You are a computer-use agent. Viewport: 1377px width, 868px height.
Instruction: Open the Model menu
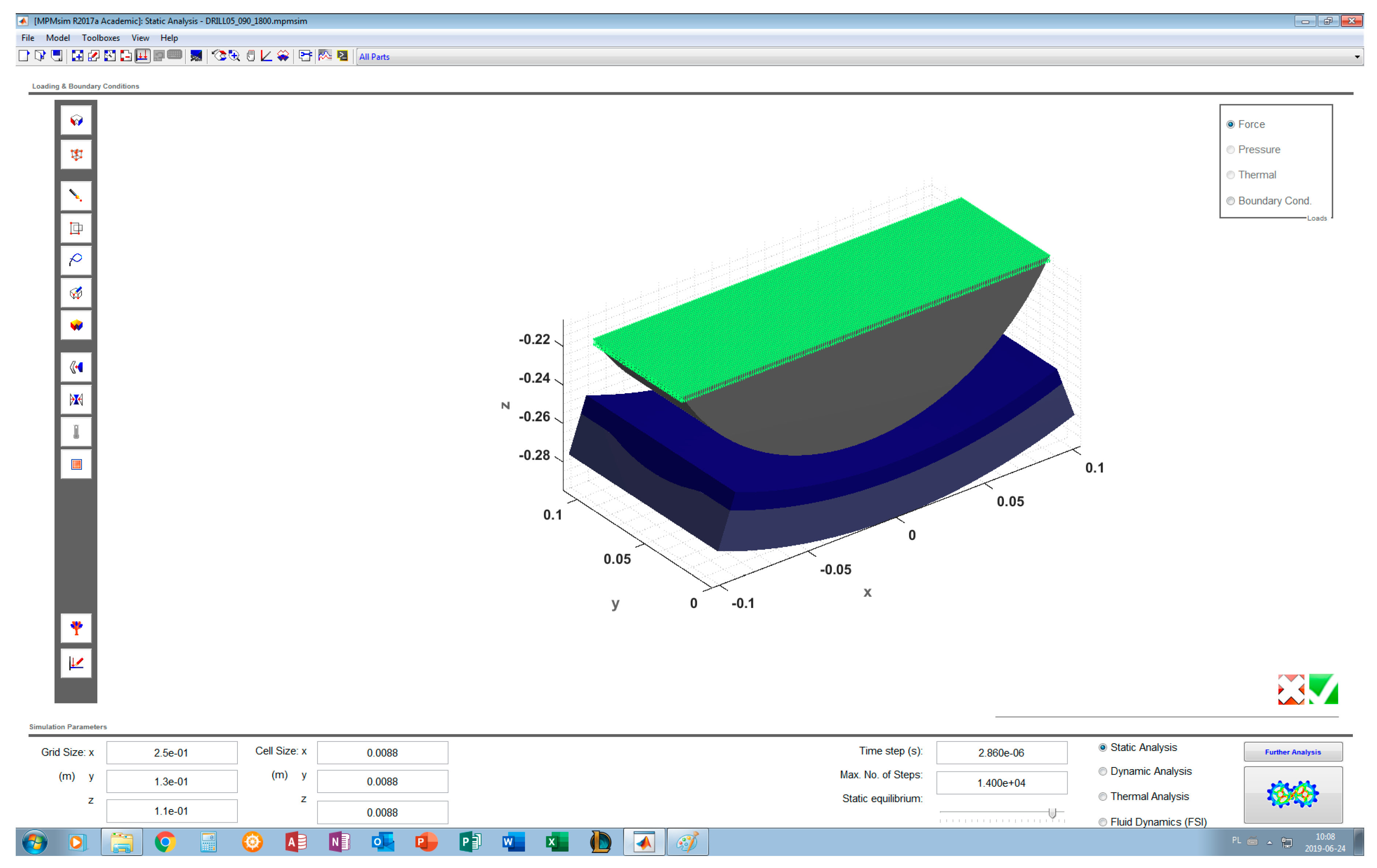58,38
